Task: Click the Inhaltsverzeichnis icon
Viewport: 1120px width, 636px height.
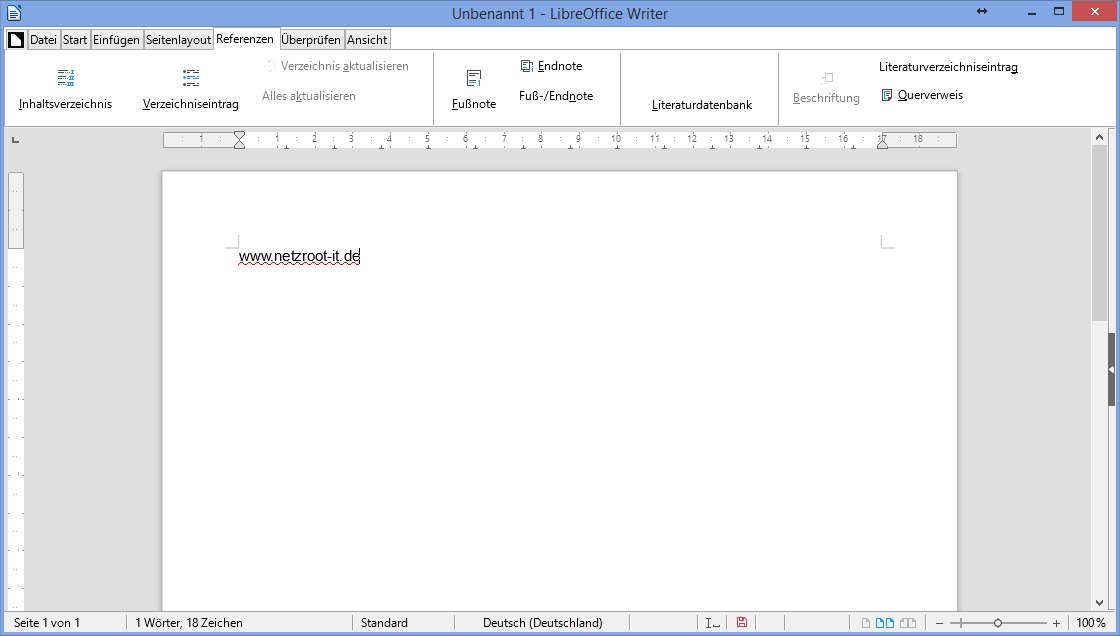Action: (x=66, y=77)
